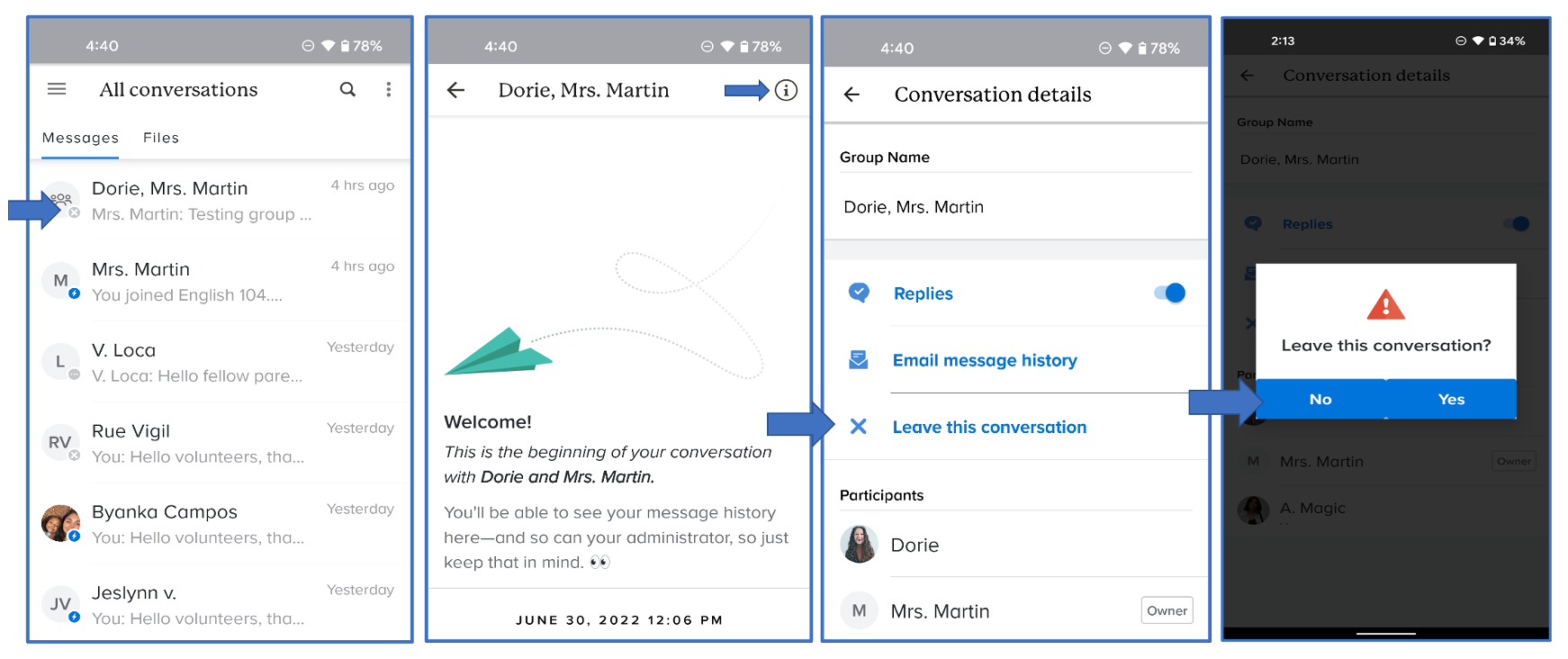Screen dimensions: 1568x659
Task: Select the Messages tab
Action: [80, 138]
